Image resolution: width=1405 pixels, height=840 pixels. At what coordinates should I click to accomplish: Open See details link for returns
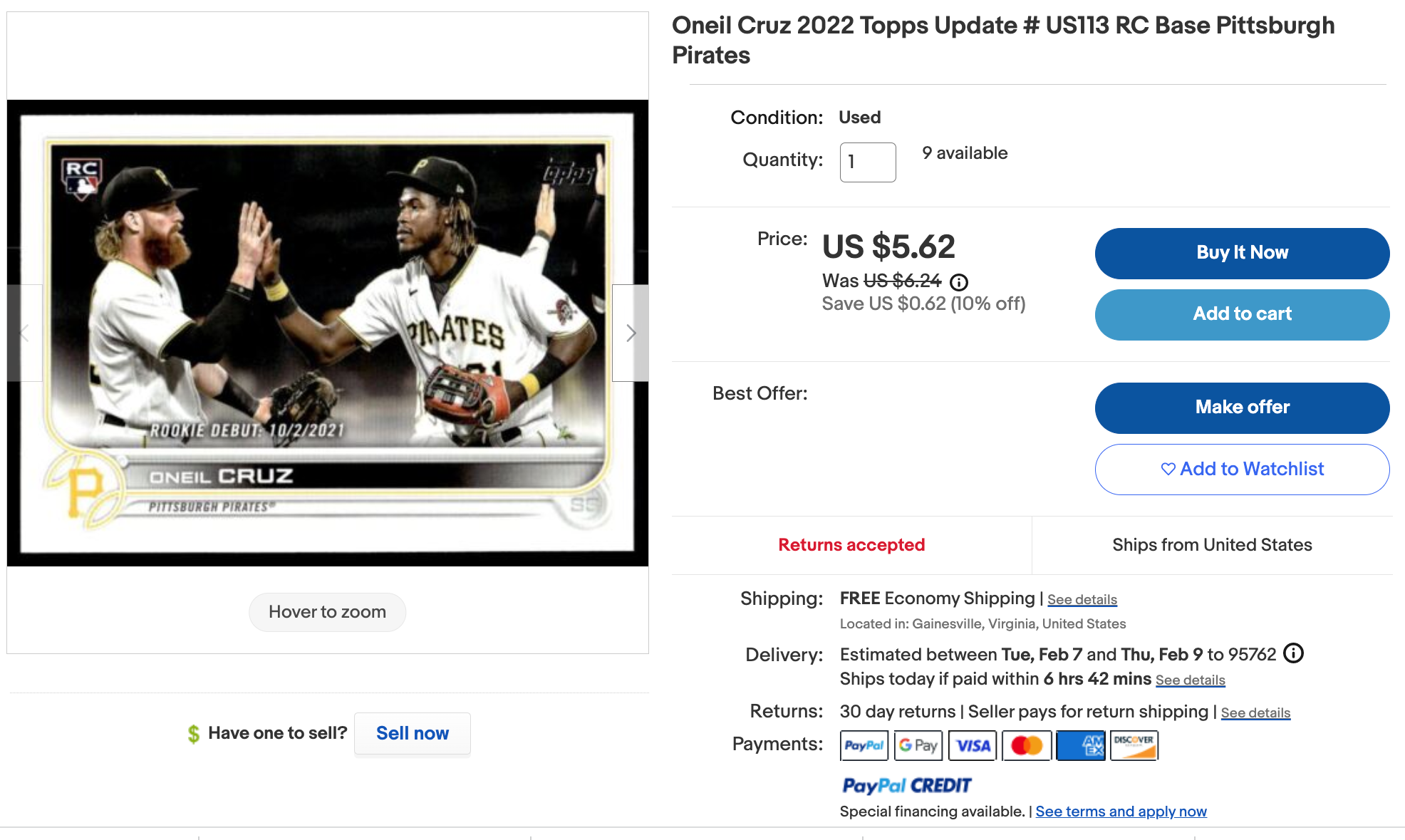(1255, 712)
